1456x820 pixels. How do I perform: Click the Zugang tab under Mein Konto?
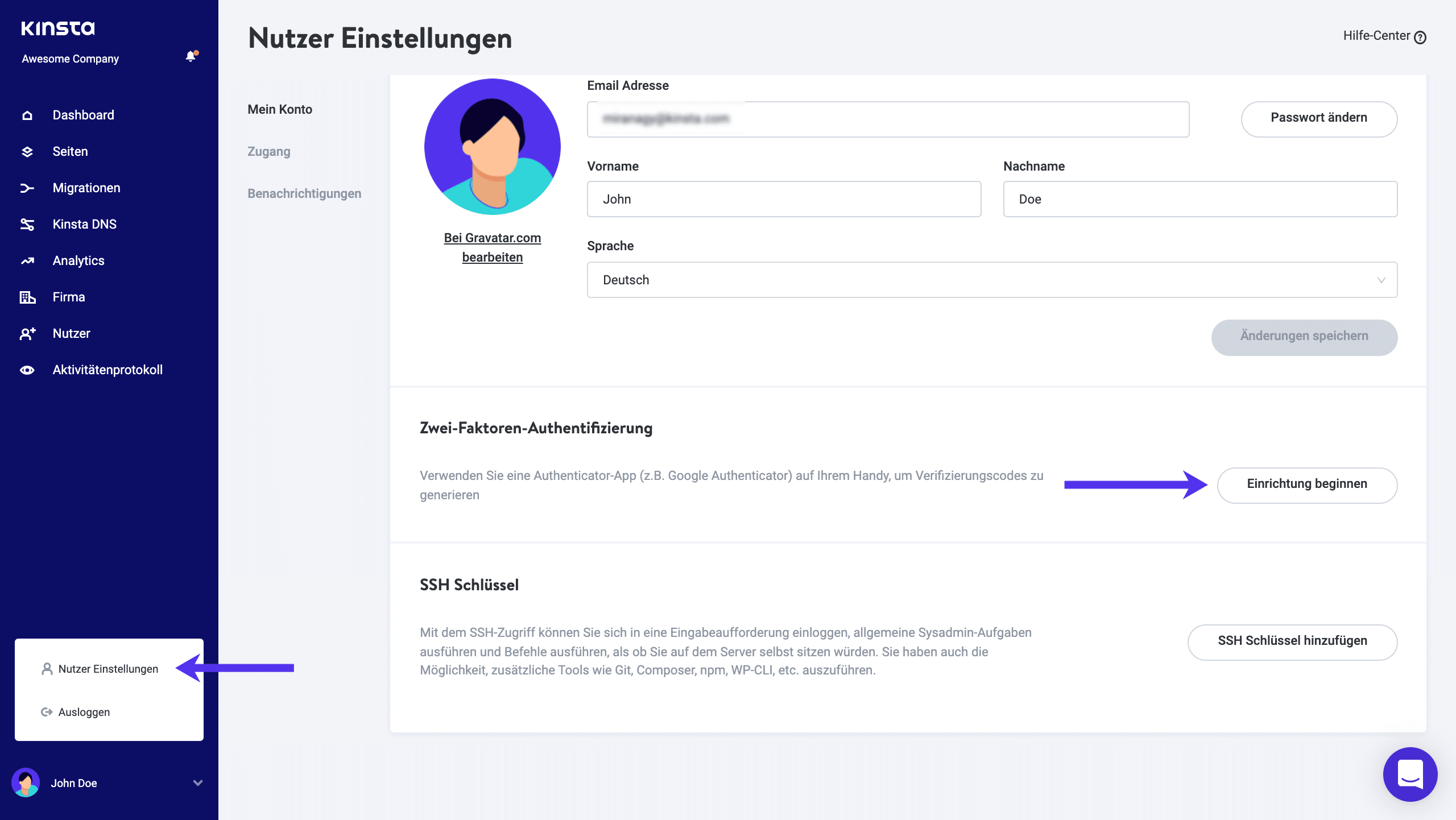coord(268,151)
